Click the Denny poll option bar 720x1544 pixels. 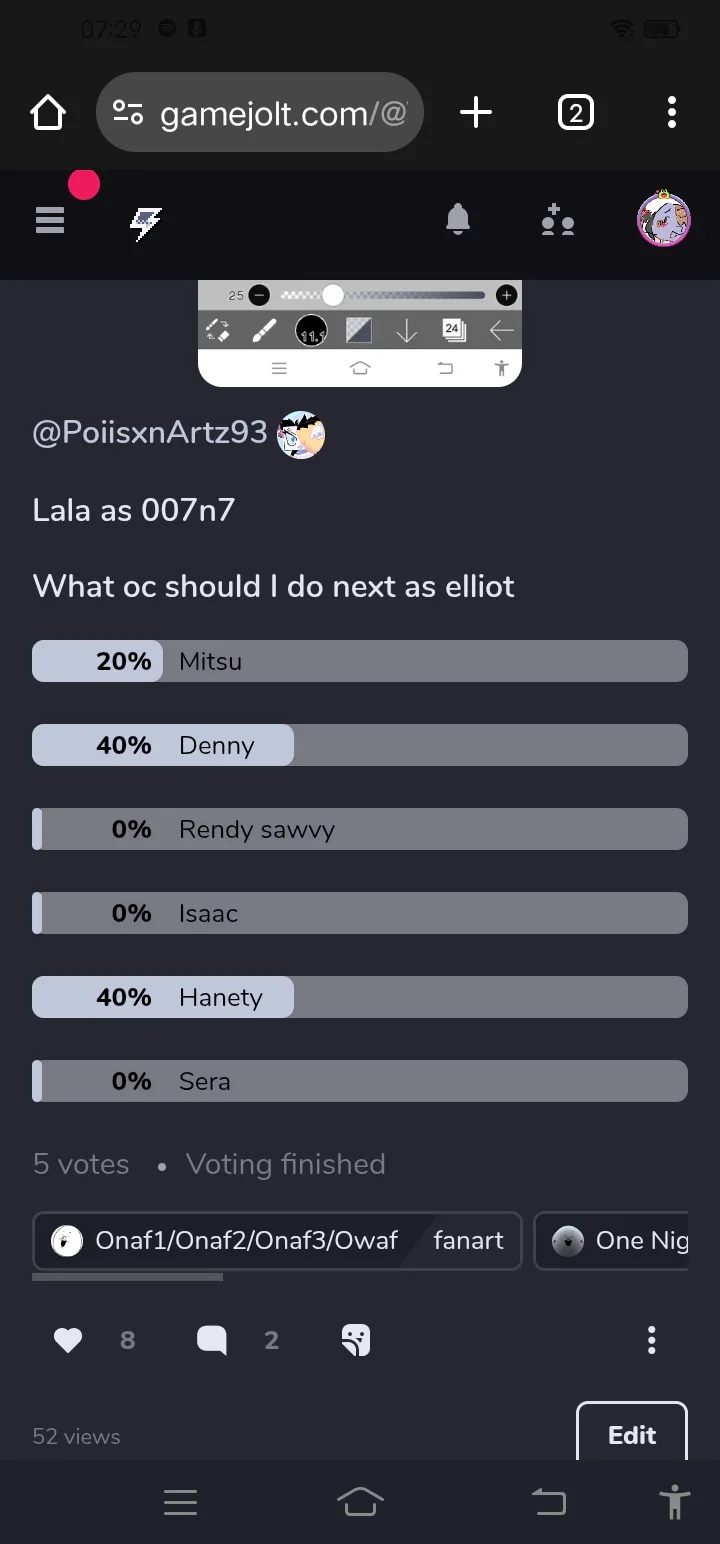(x=360, y=745)
